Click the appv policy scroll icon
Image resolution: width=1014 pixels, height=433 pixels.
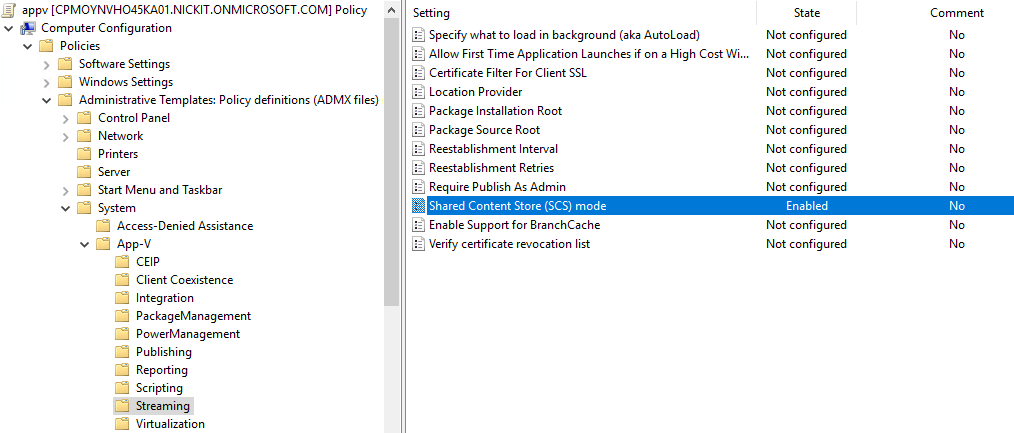pos(8,10)
